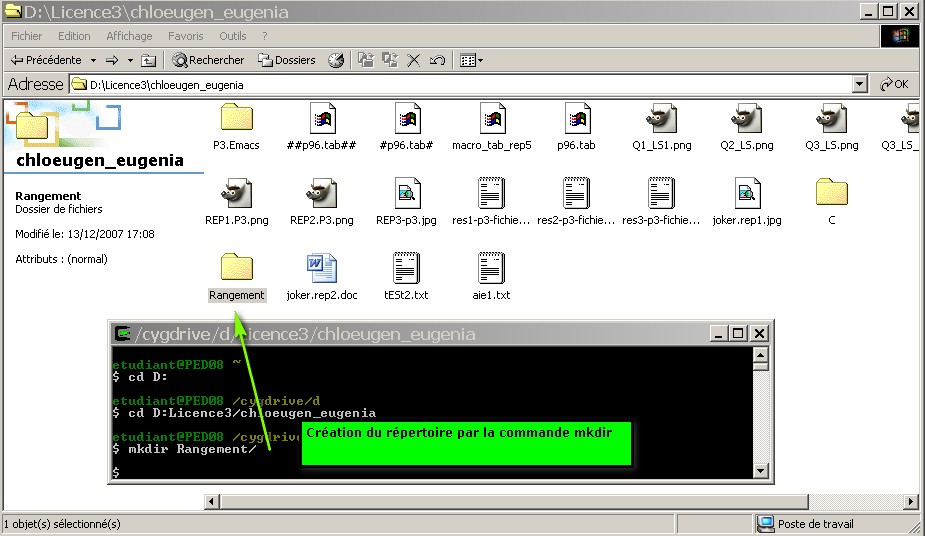Select the Q2_LS.png image icon
Screen dimensions: 925x536
(746, 117)
